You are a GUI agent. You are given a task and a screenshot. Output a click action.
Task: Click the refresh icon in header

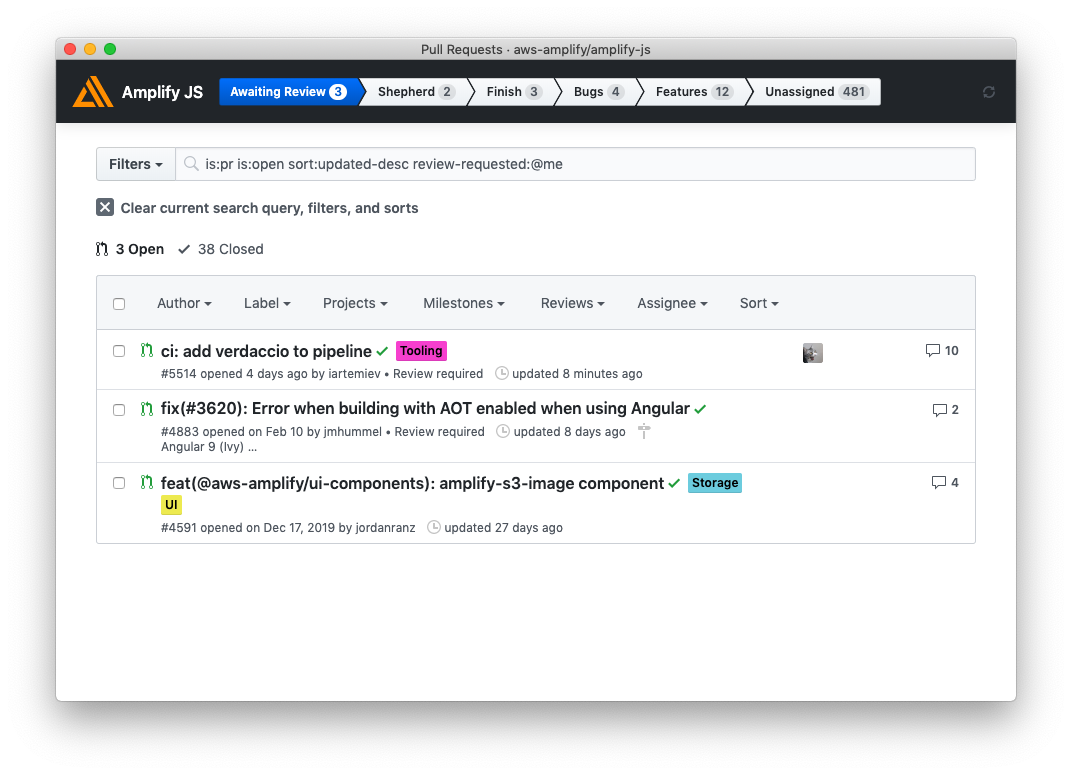989,92
